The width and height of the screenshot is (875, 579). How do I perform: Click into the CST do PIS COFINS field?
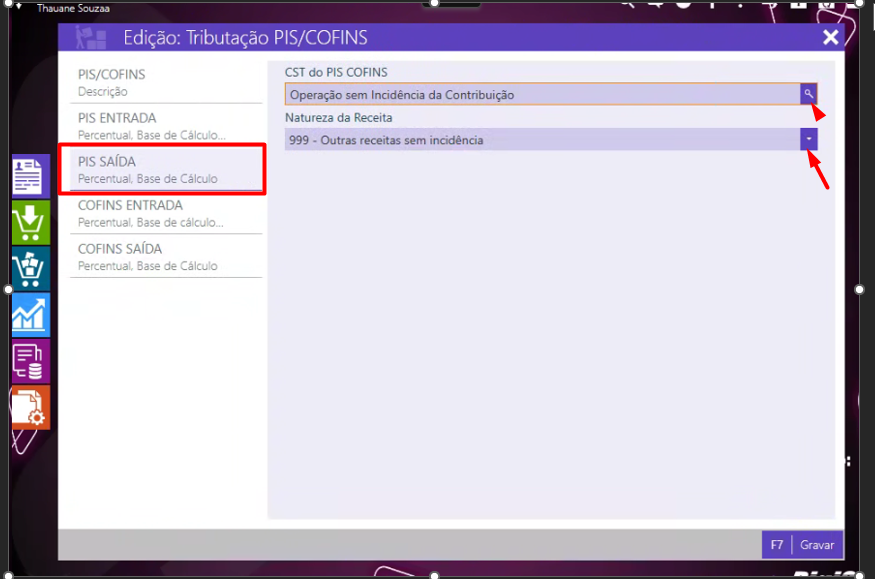541,95
